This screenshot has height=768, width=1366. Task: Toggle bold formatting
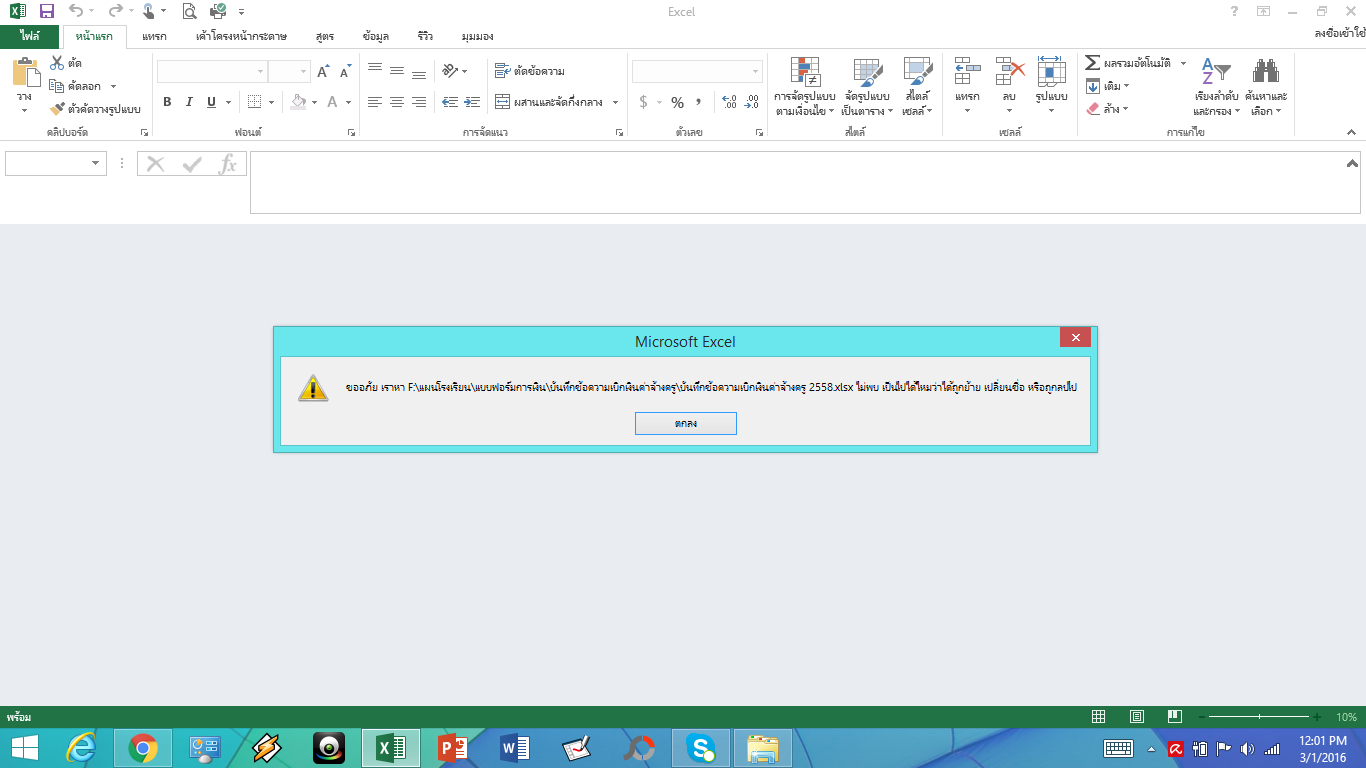coord(167,102)
